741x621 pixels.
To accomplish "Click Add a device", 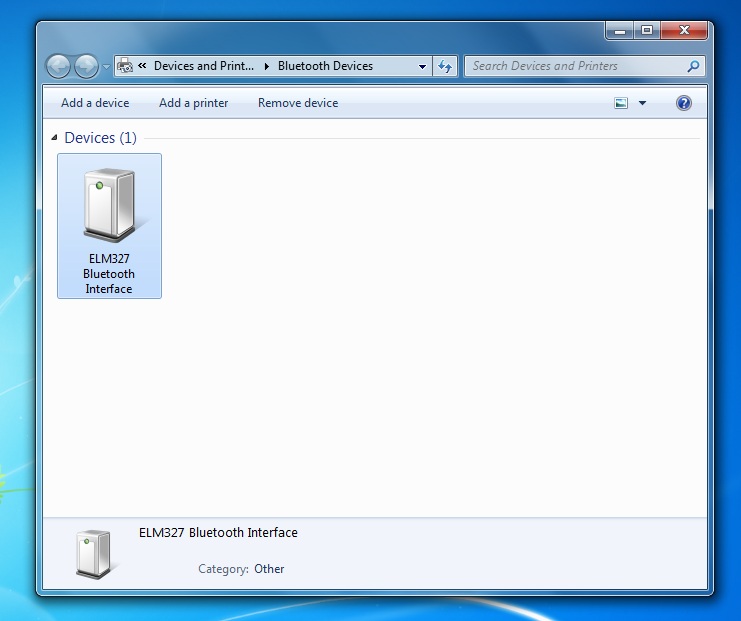I will (x=95, y=103).
